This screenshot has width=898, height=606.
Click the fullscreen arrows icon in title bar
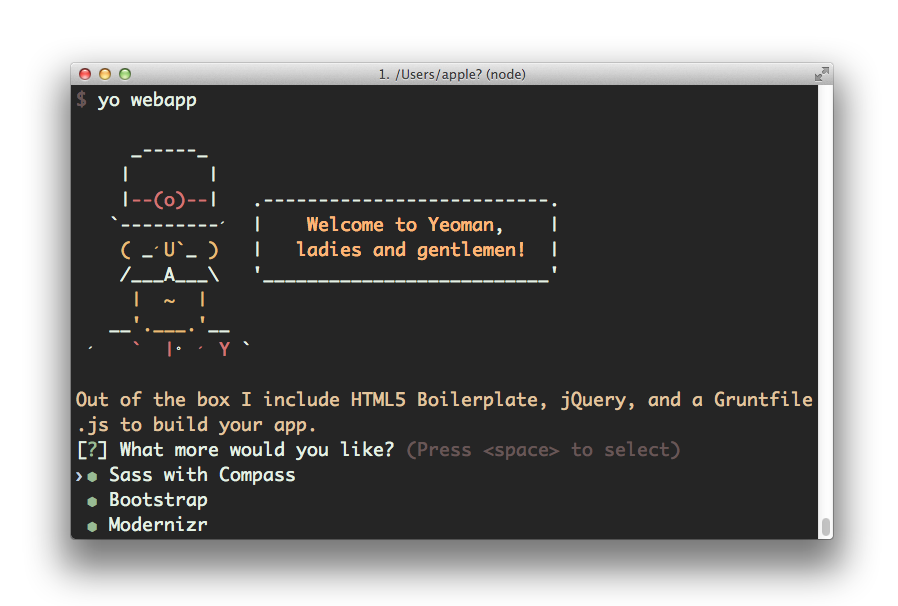(821, 74)
